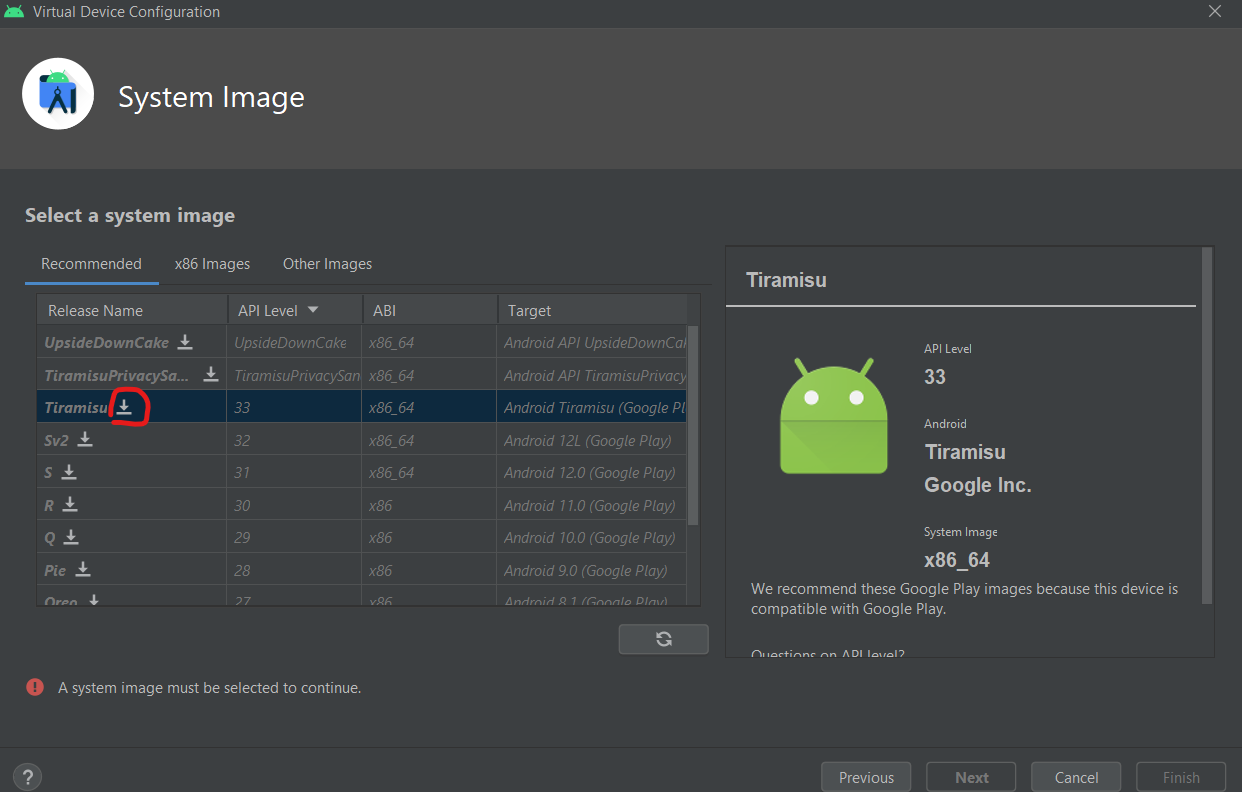This screenshot has width=1242, height=792.
Task: Open the Other Images tab
Action: coord(327,264)
